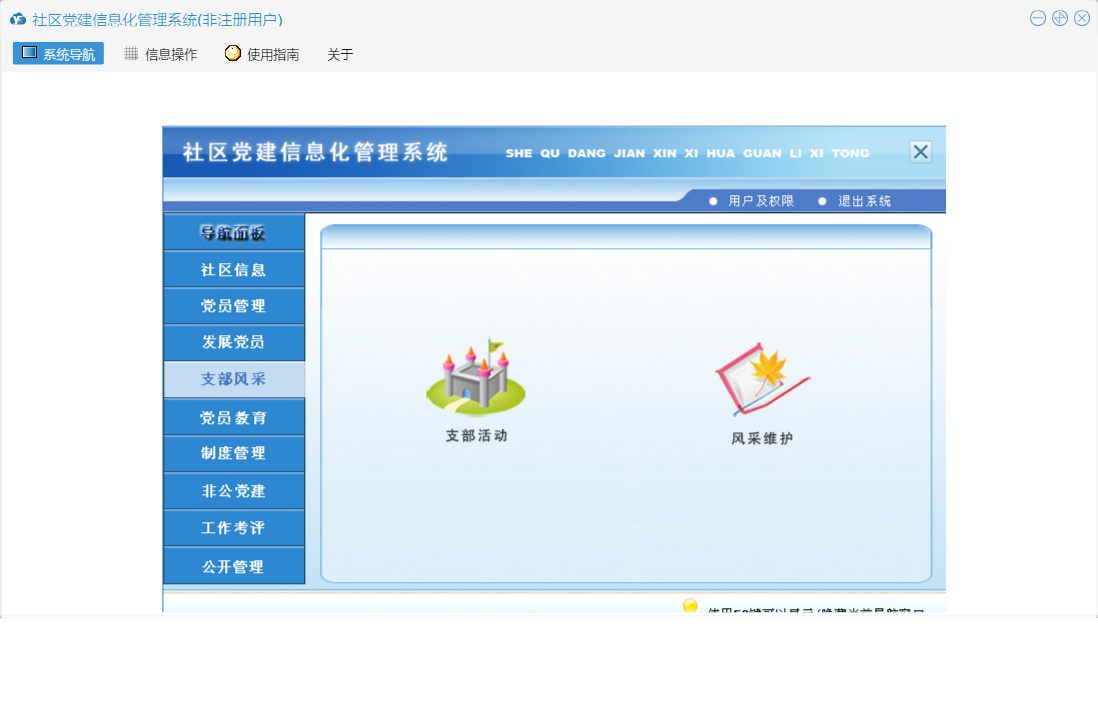Open 党员管理 in the sidebar
The image size is (1098, 719).
pos(234,306)
